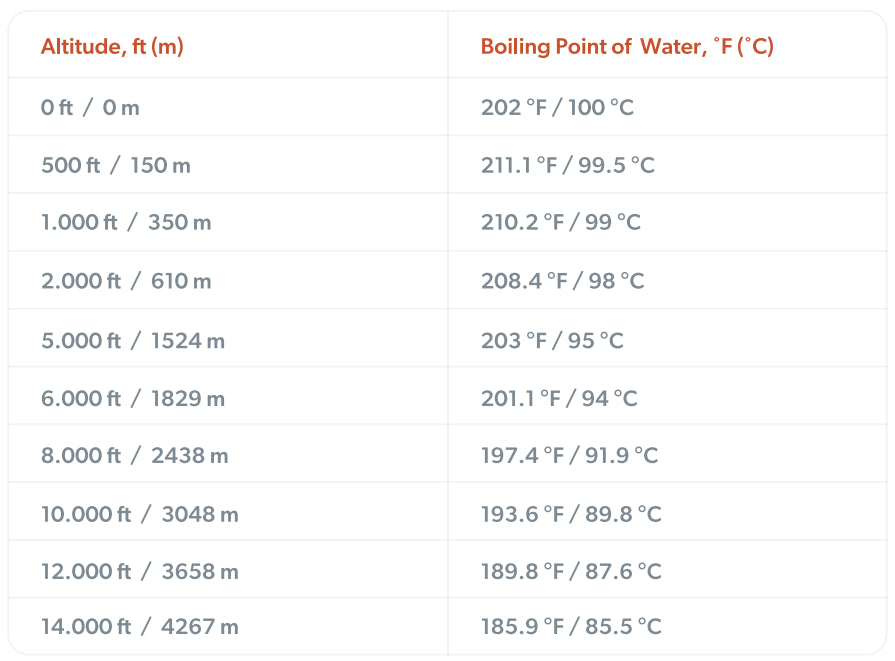Screen dimensions: 895x661
Task: Click the Boiling Point of Water header
Action: (x=627, y=46)
